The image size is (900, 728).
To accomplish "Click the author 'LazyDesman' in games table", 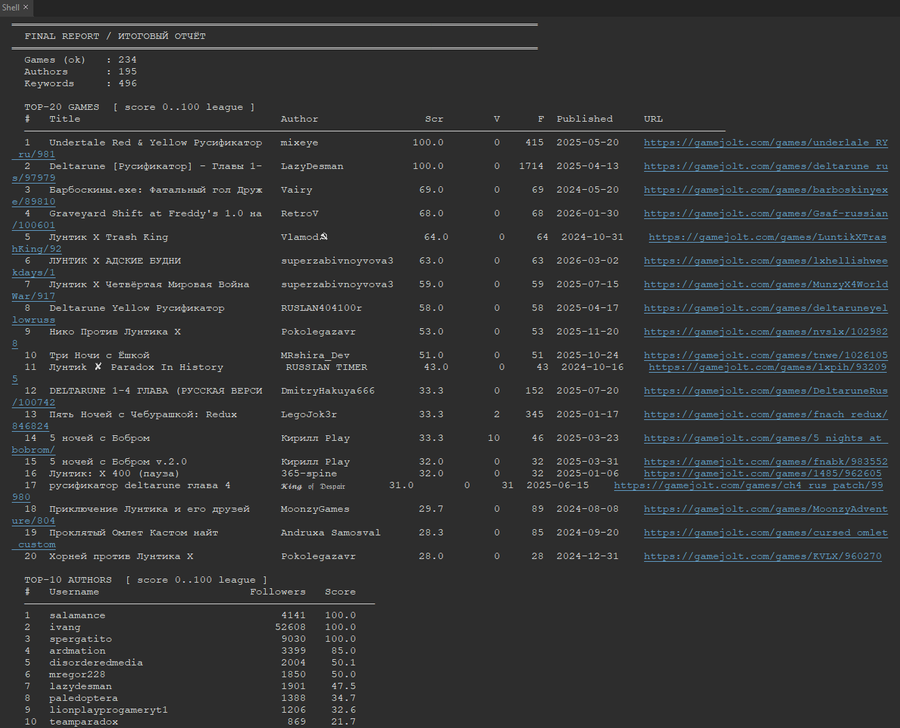I will (x=312, y=166).
